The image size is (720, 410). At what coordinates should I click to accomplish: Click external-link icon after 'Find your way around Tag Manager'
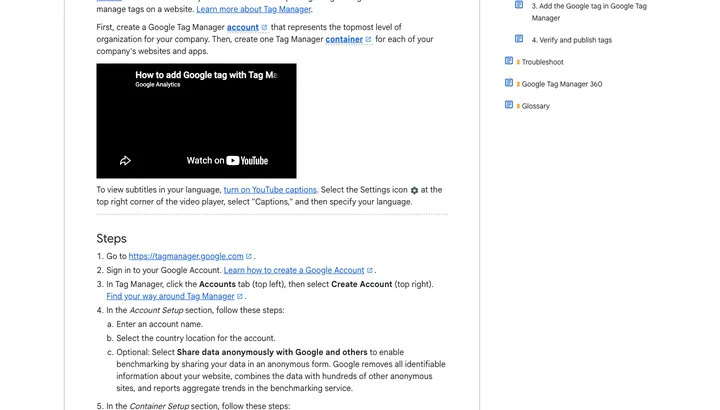point(240,296)
